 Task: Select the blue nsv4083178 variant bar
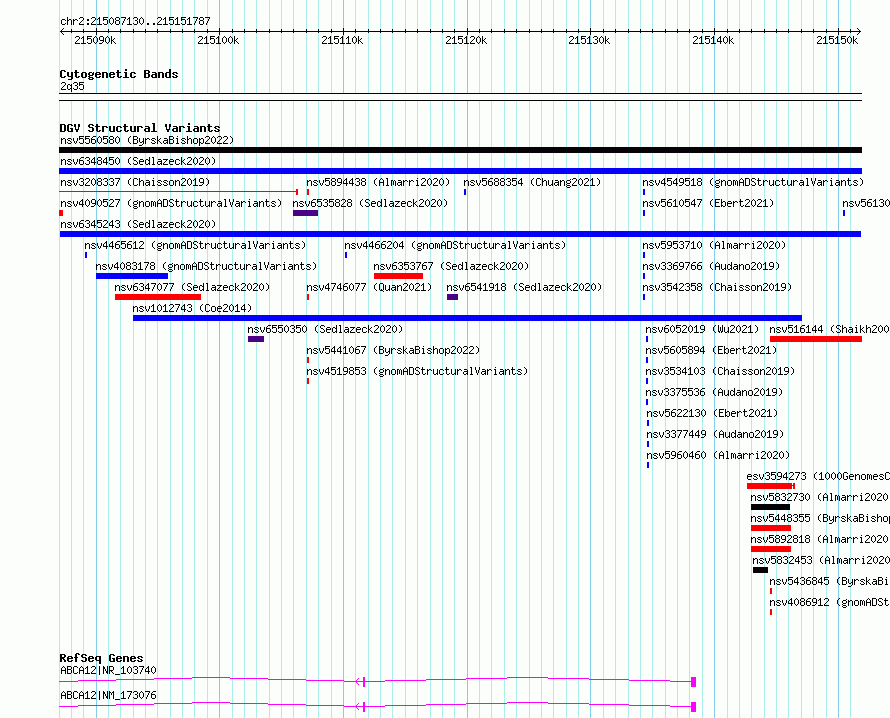[132, 276]
